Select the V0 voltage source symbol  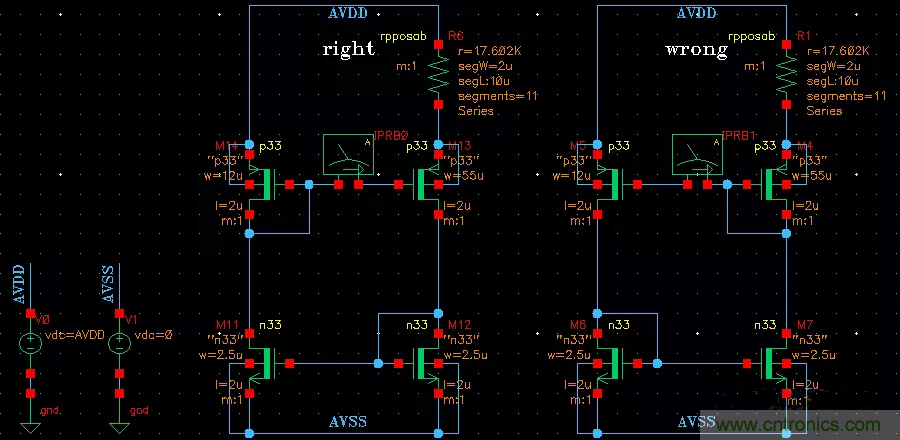[x=30, y=343]
